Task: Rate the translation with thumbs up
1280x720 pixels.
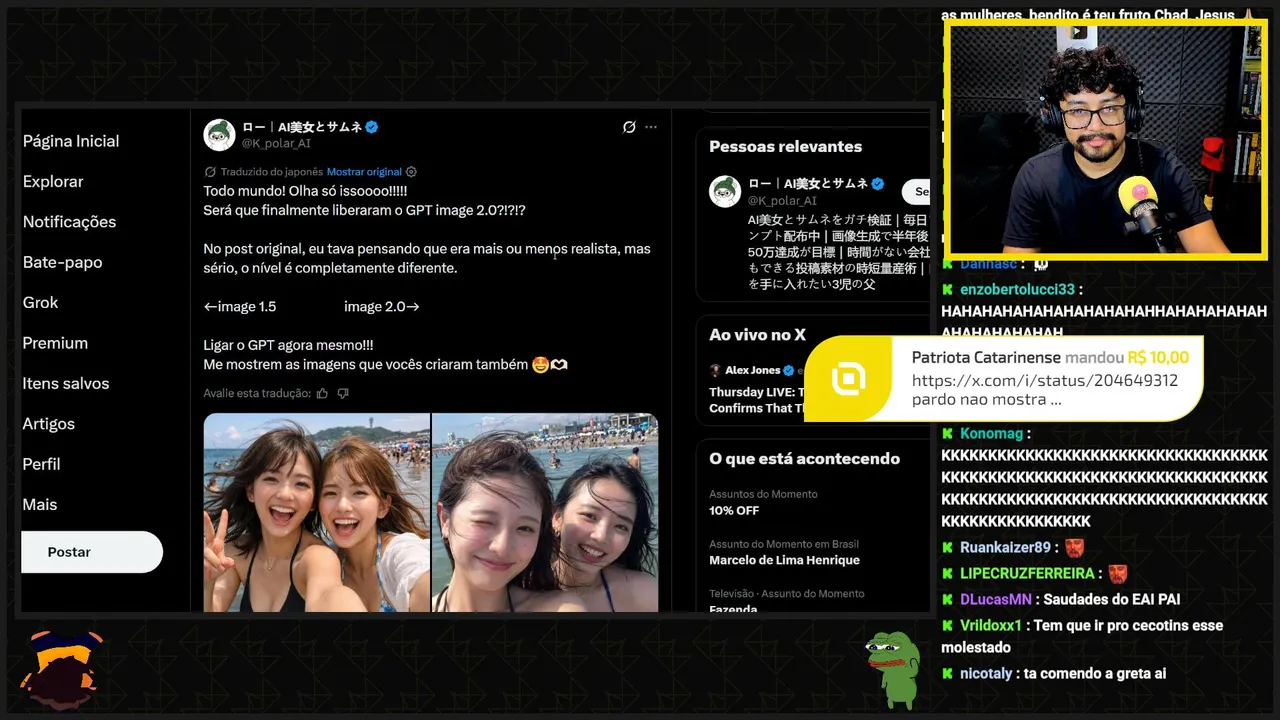Action: click(322, 393)
